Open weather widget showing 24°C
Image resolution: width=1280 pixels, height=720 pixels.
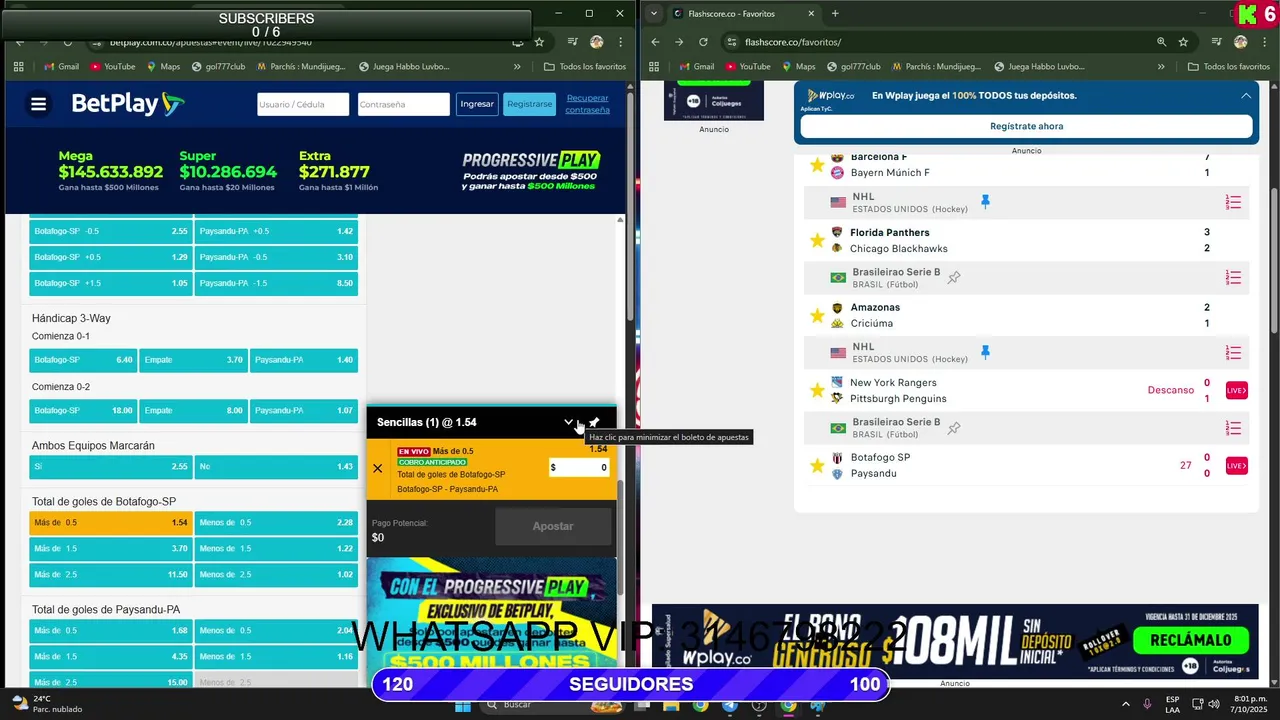click(46, 704)
